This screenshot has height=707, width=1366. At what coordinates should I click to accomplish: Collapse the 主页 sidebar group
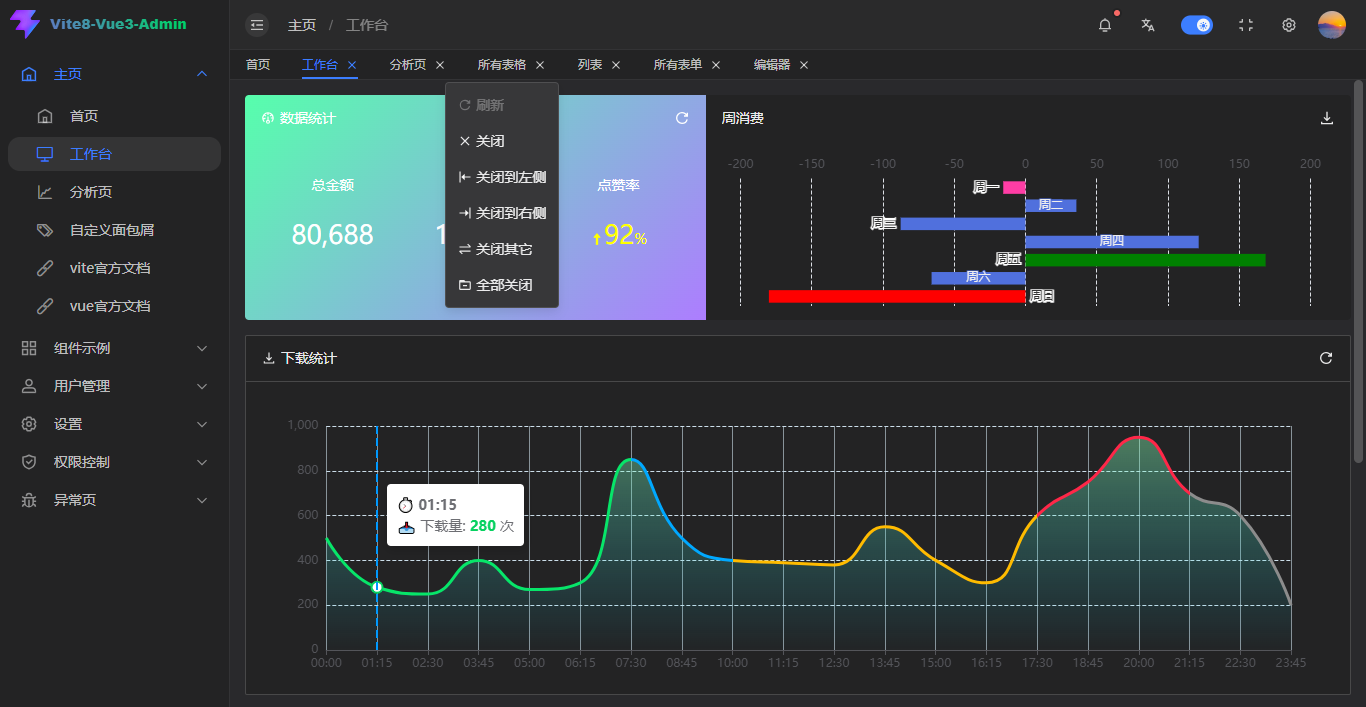(114, 74)
